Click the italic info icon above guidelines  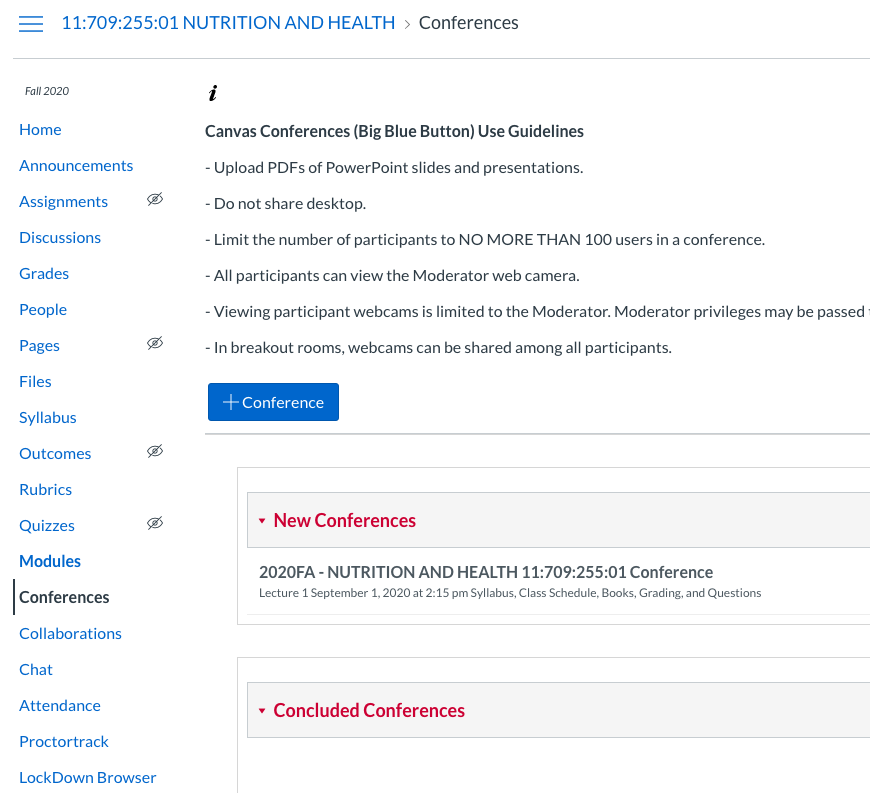pos(212,94)
